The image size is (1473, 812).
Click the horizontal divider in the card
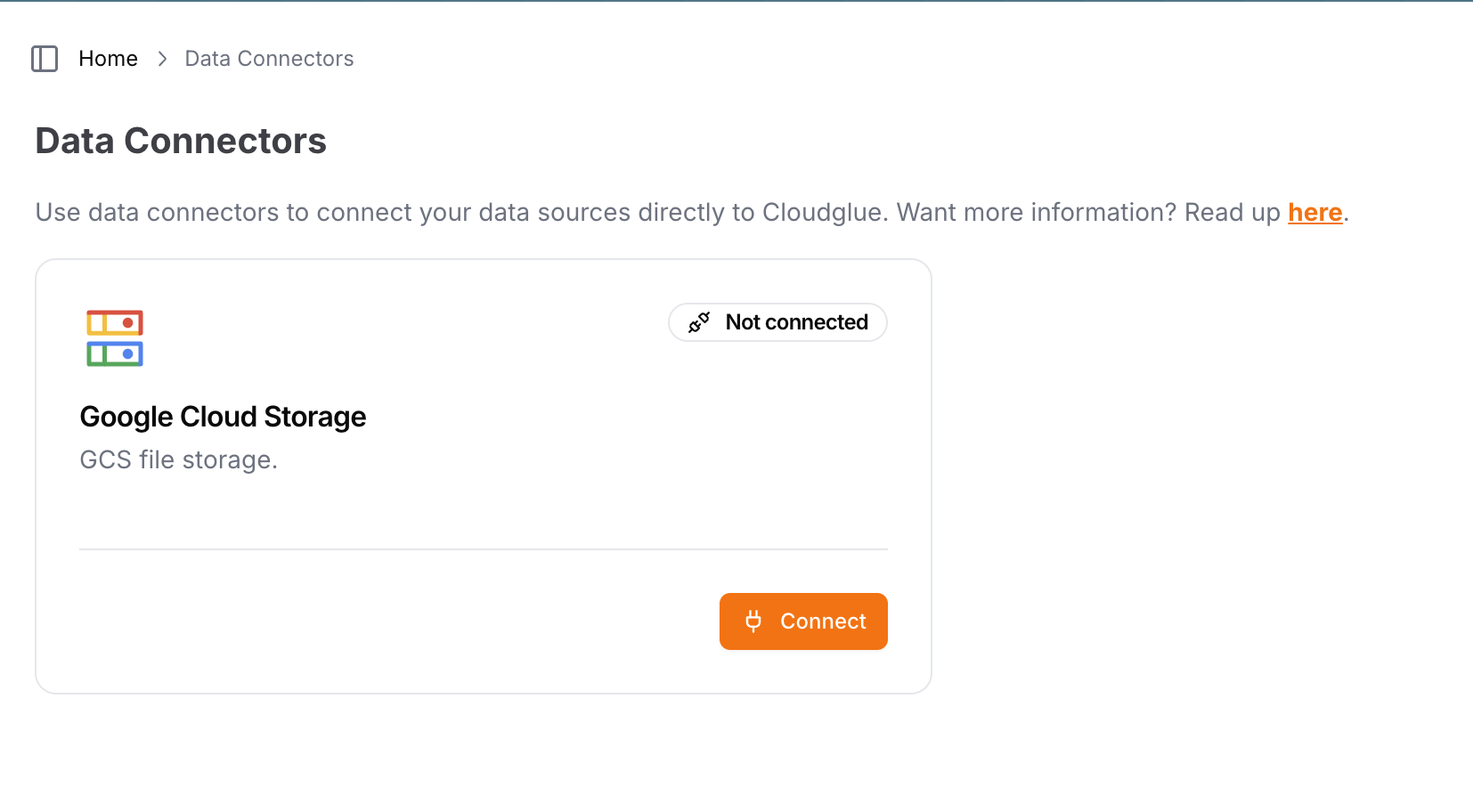[x=483, y=549]
